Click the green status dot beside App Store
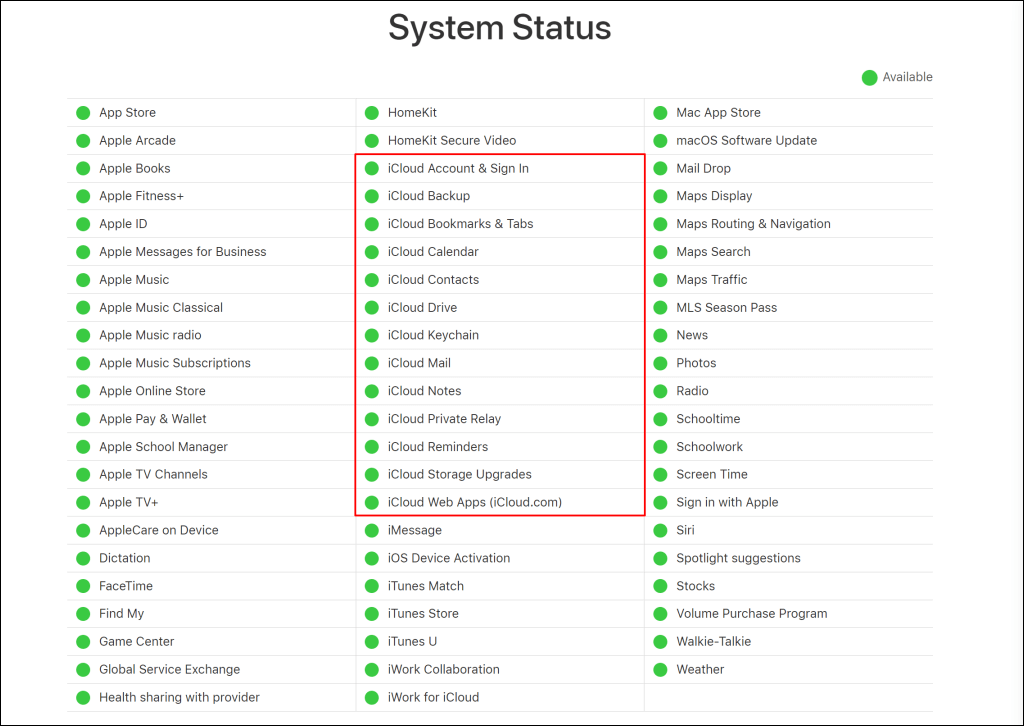The width and height of the screenshot is (1024, 726). [x=83, y=113]
